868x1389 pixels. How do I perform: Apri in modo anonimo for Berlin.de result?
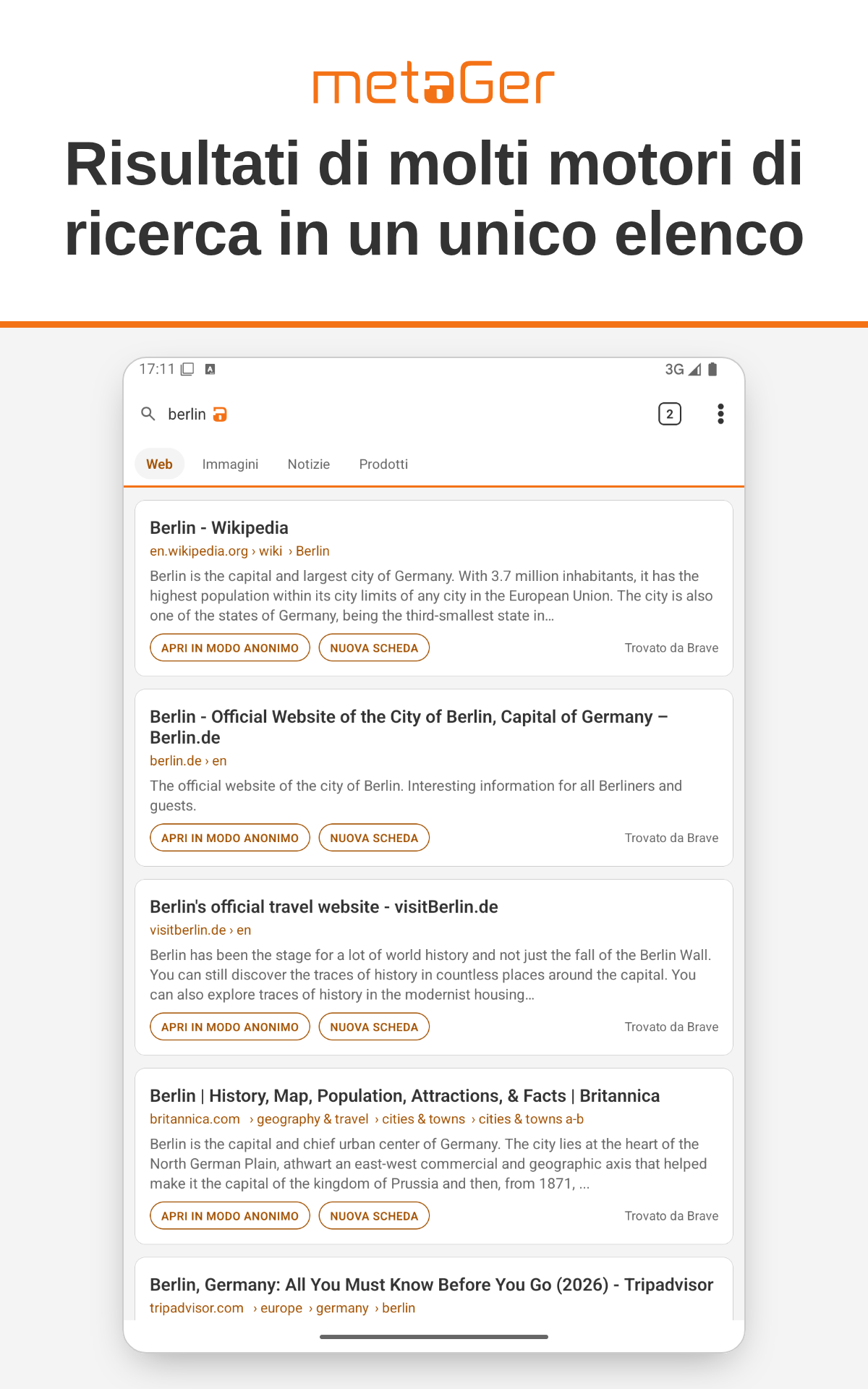230,838
